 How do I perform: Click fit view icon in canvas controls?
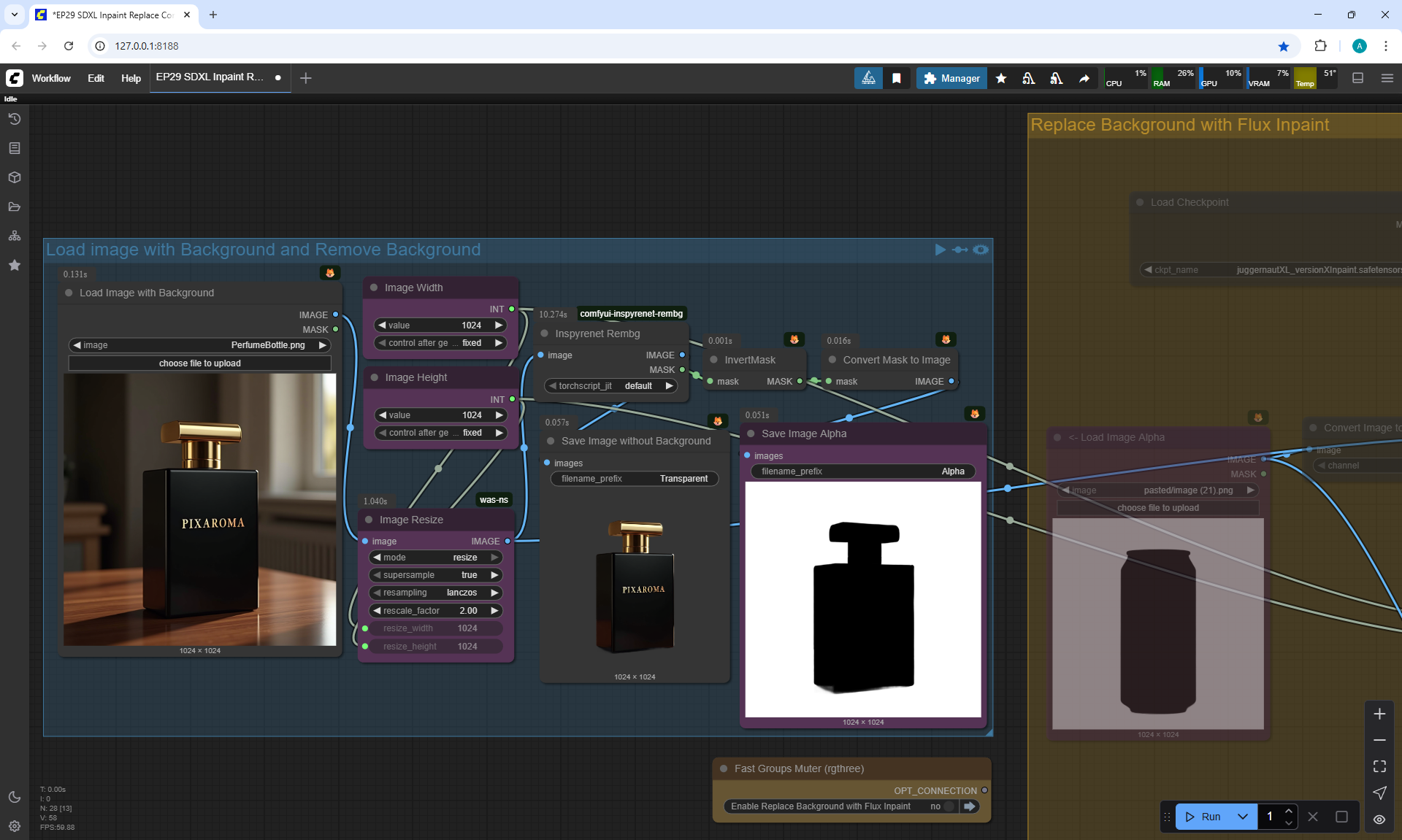click(1379, 766)
